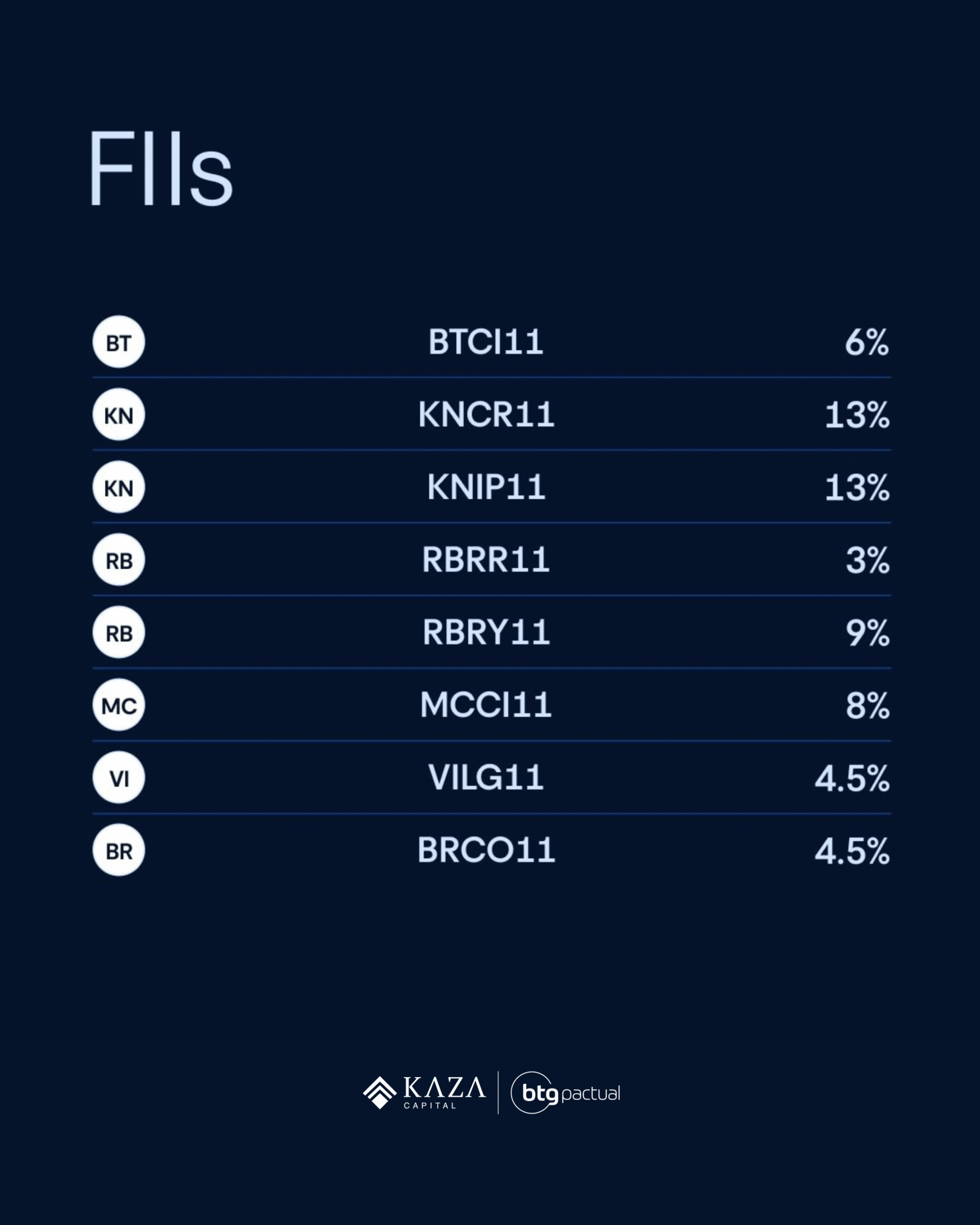Tap the BR circle icon
This screenshot has width=980, height=1225.
pos(119,851)
